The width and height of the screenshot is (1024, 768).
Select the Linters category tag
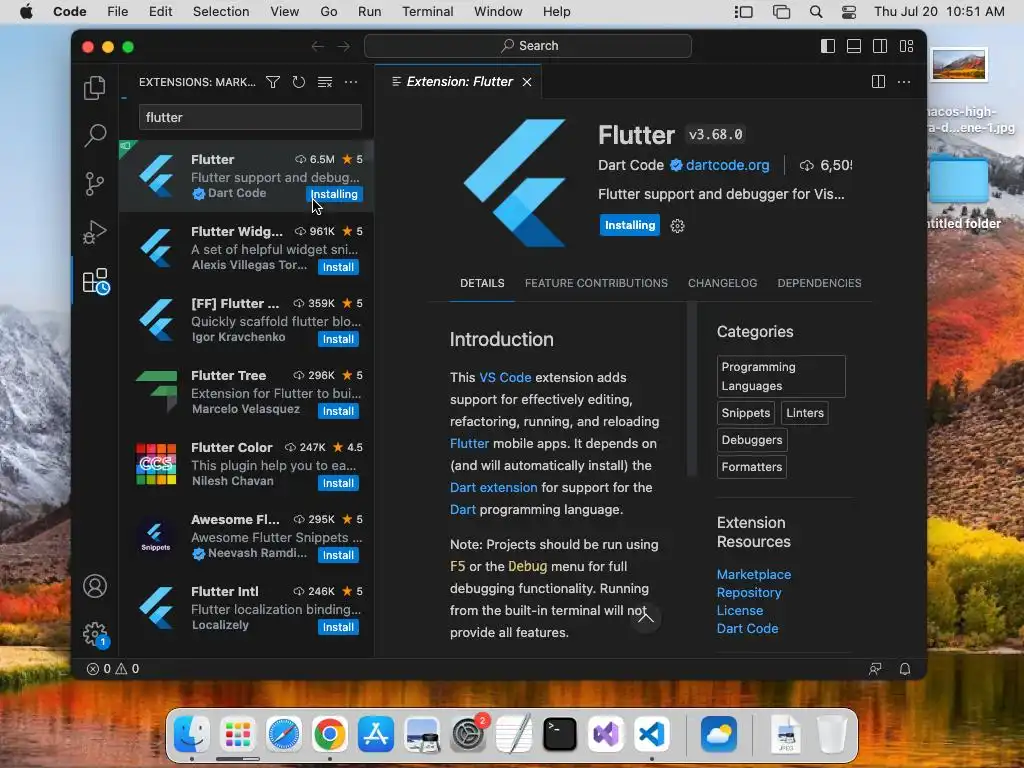(x=805, y=413)
